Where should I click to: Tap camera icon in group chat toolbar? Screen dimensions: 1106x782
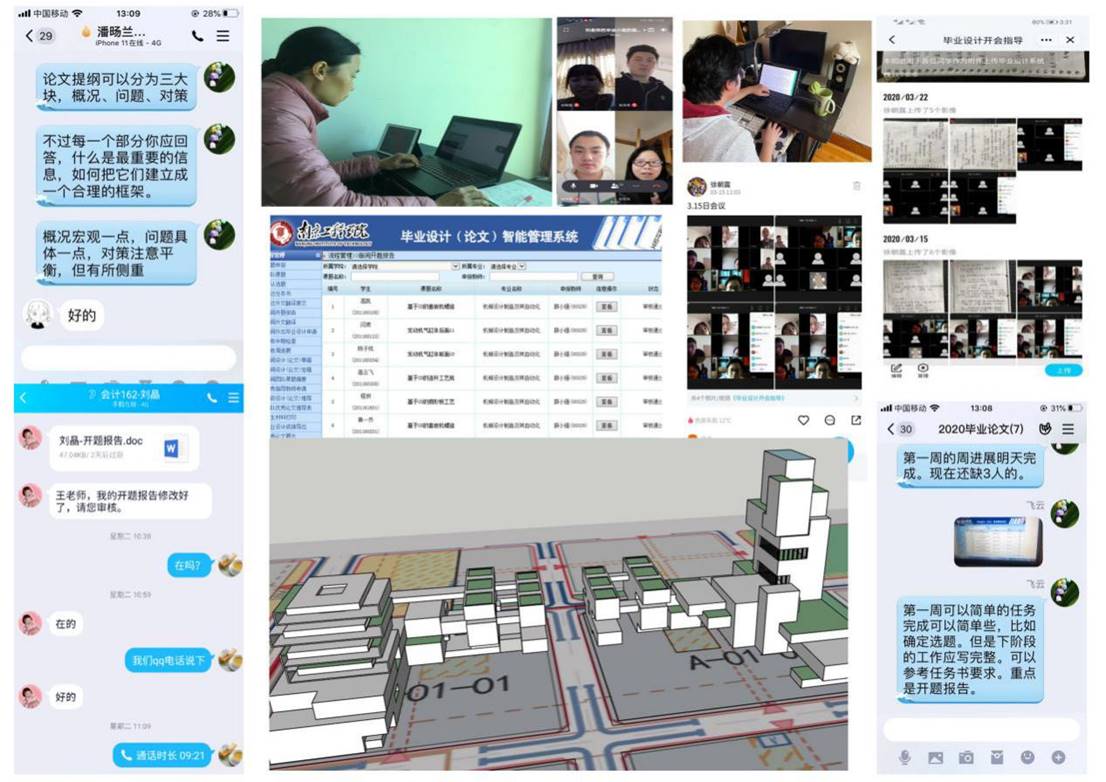click(x=965, y=757)
